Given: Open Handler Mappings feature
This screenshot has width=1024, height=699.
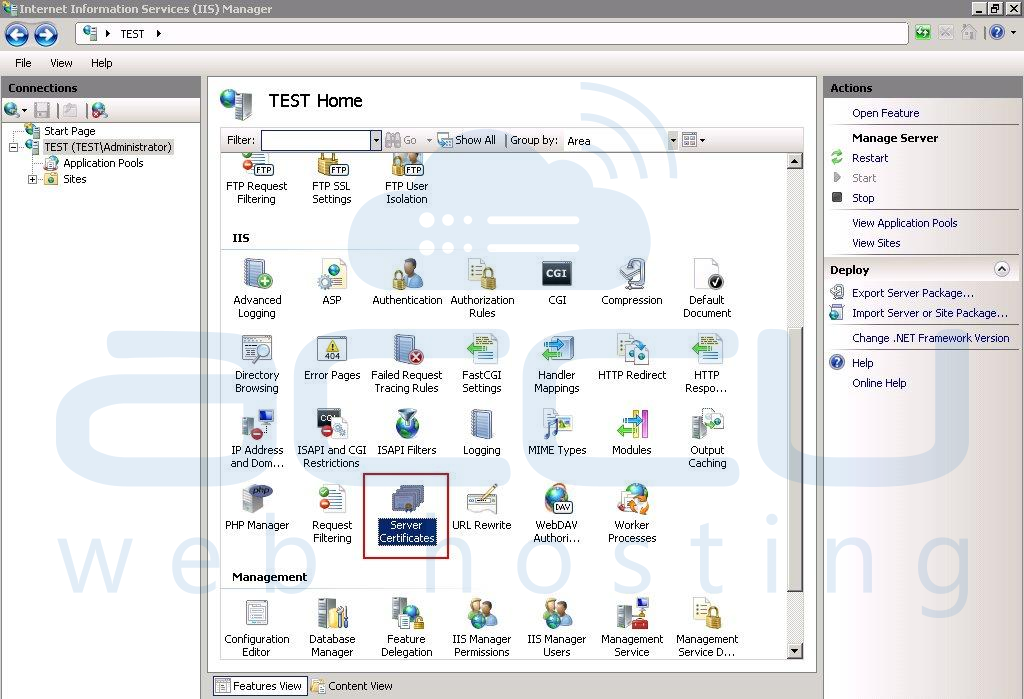Looking at the screenshot, I should point(556,364).
